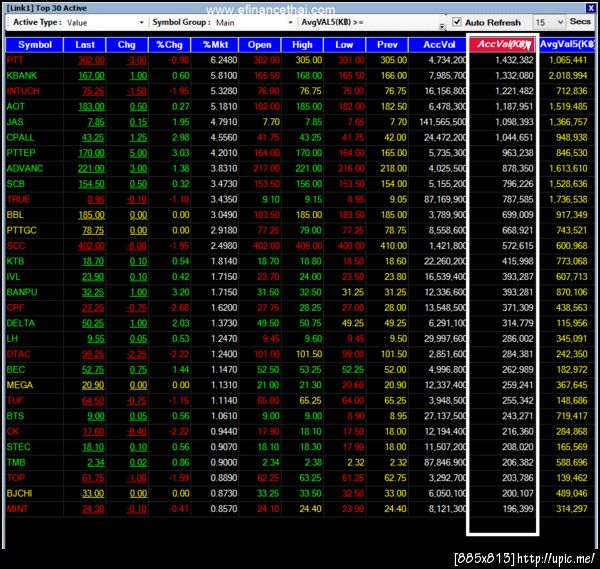Image resolution: width=600 pixels, height=569 pixels.
Task: Select the DTAC symbol
Action: click(18, 354)
